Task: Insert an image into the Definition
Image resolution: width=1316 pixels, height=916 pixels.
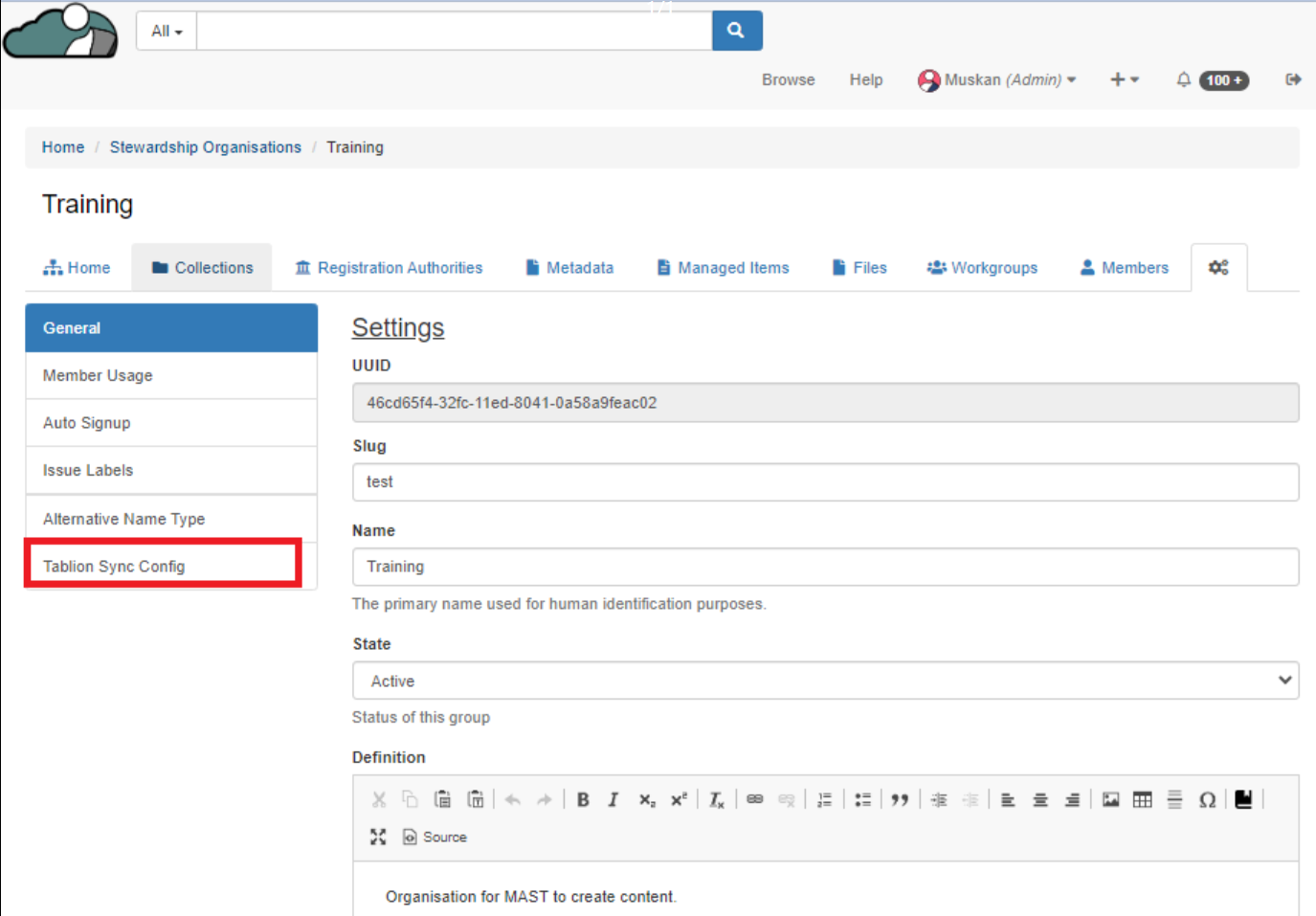Action: [1110, 800]
